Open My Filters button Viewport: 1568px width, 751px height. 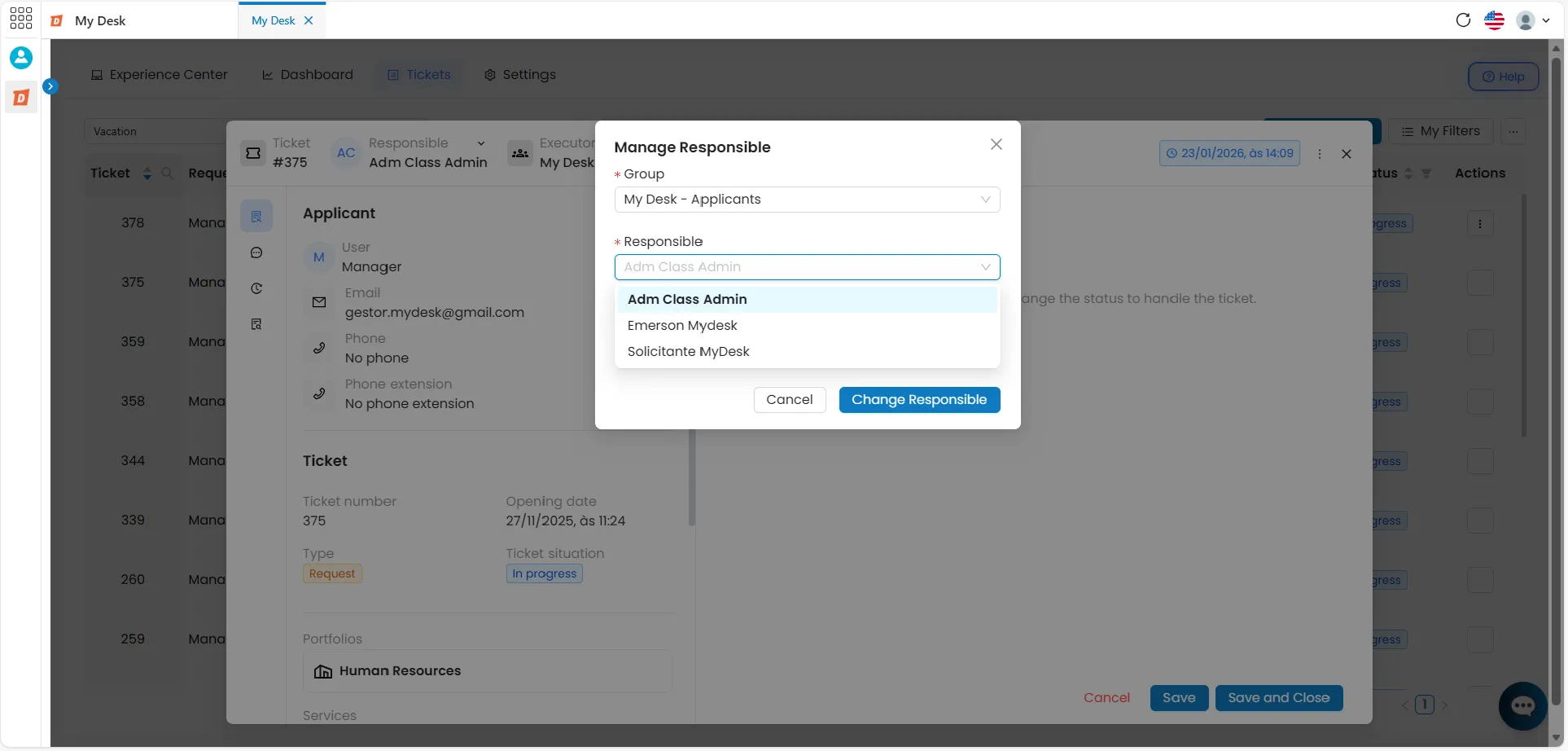(1441, 131)
